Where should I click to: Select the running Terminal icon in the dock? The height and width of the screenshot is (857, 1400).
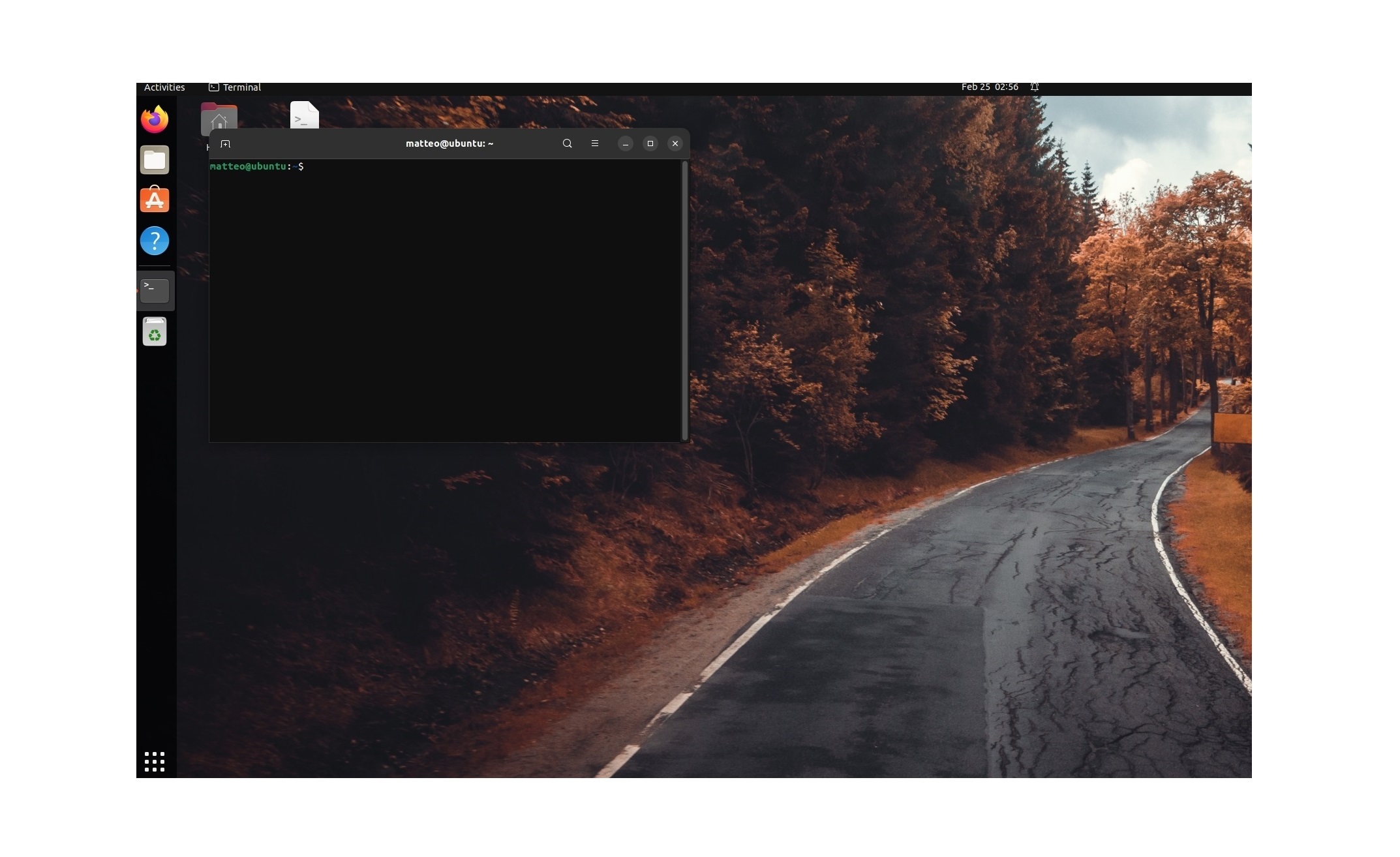click(155, 290)
